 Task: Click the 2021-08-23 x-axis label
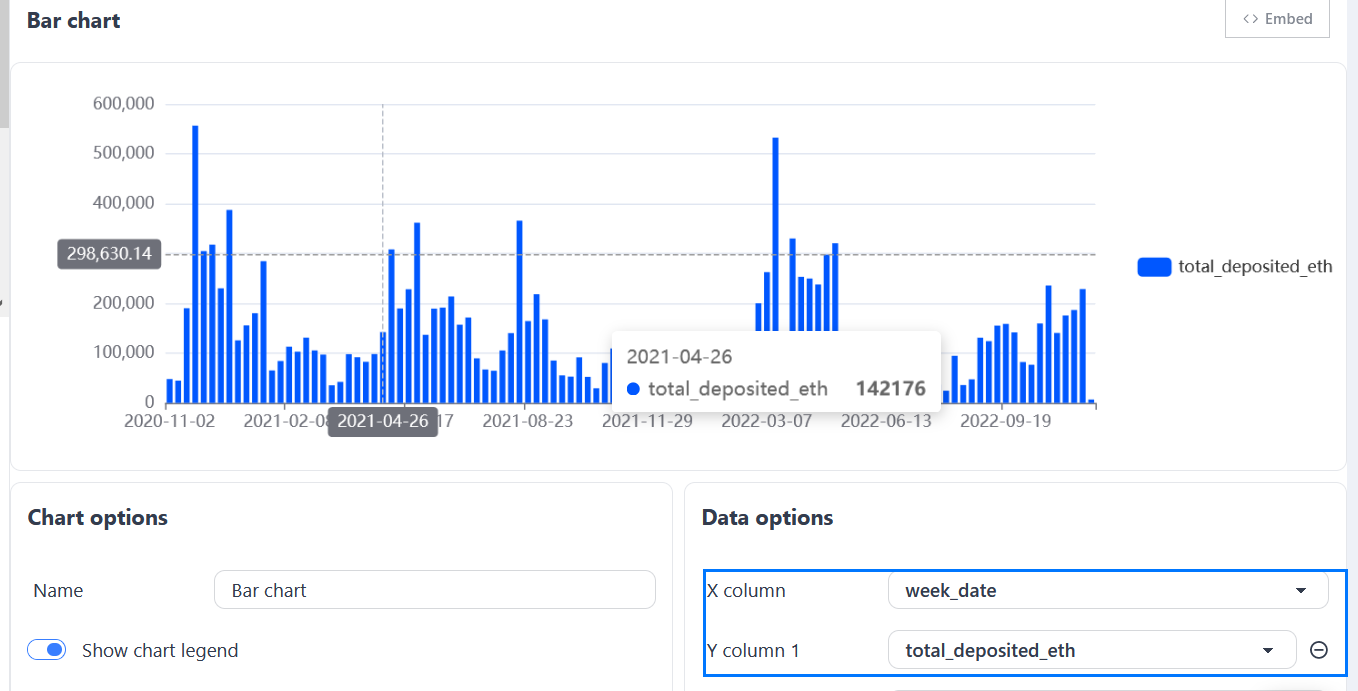point(528,421)
